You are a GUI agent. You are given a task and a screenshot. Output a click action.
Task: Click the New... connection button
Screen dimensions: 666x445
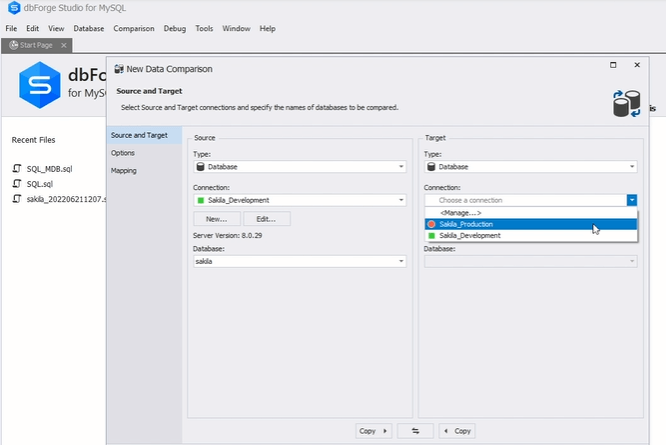pos(217,219)
